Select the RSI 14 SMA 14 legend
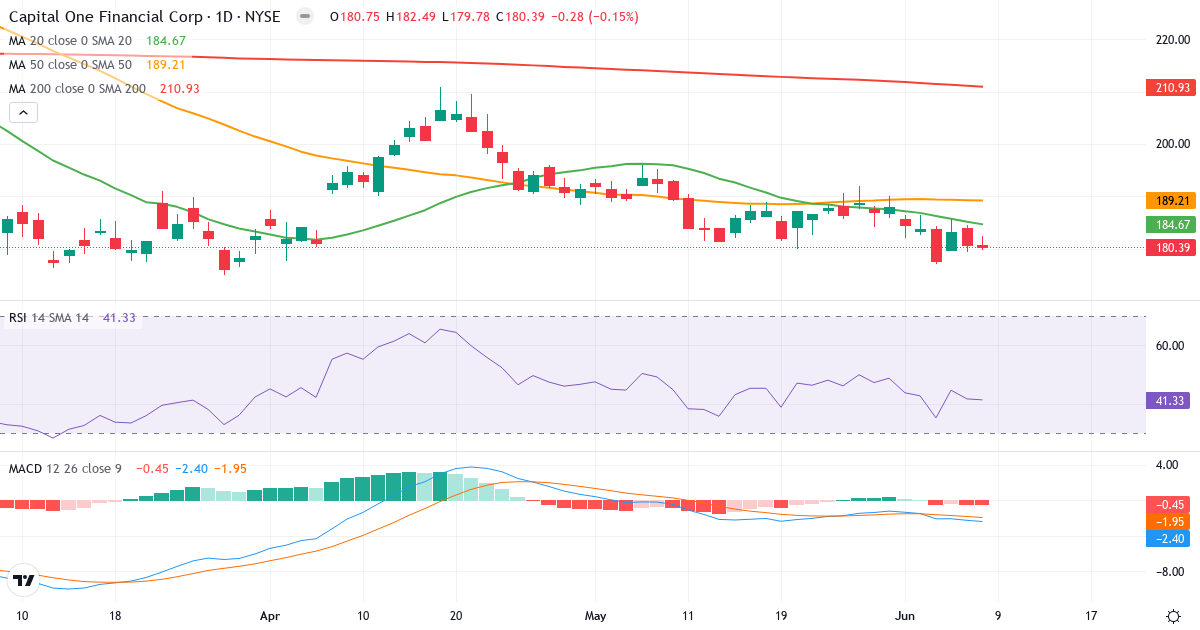 [49, 318]
